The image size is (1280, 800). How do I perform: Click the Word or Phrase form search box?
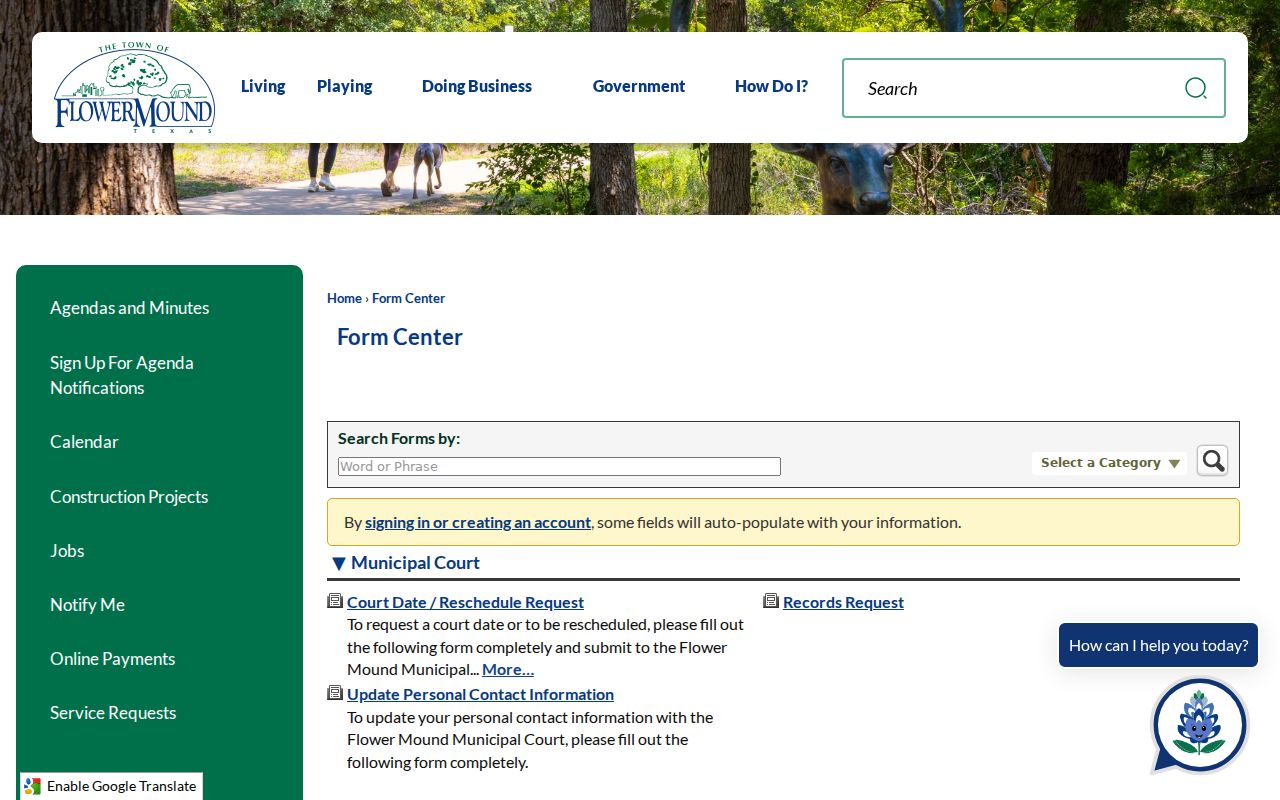click(559, 466)
